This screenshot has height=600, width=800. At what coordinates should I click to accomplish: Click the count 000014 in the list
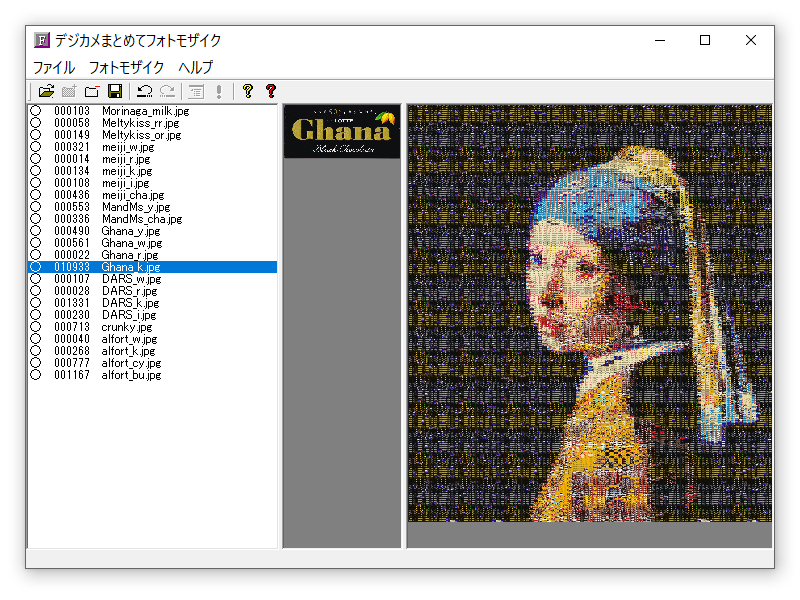[x=72, y=159]
